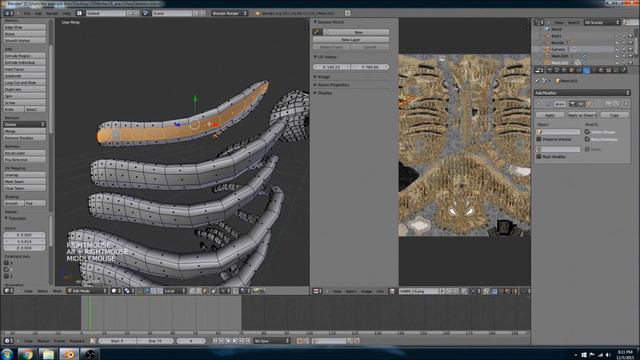
Task: Move modifier up in stack arrow
Action: (609, 104)
